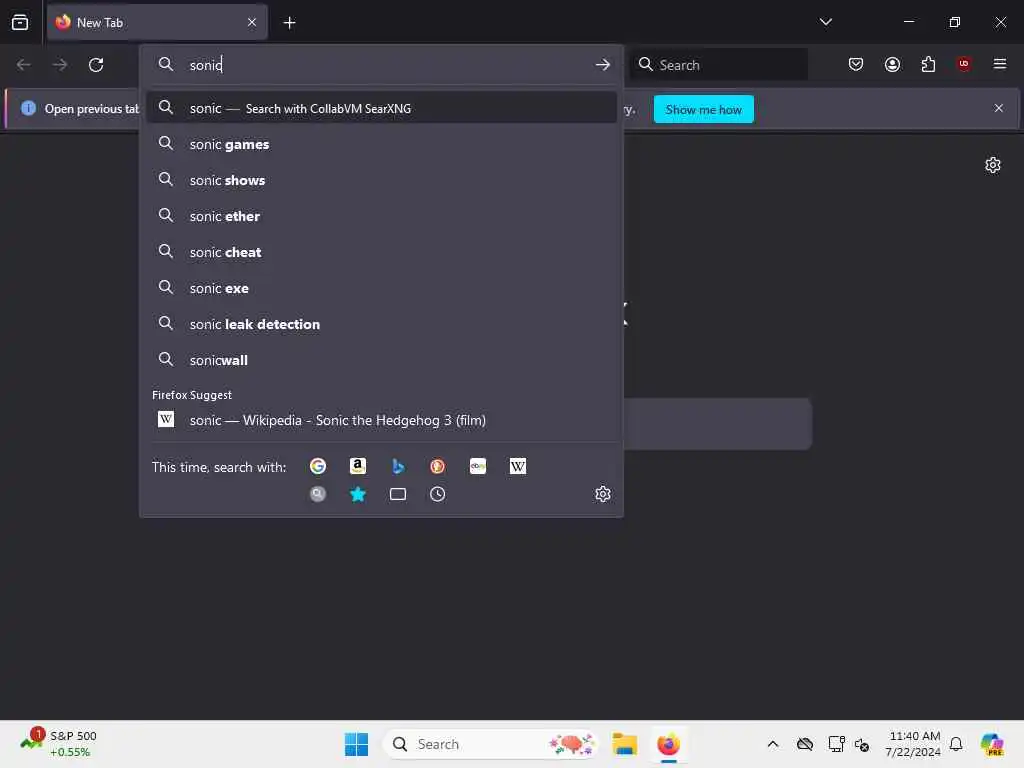Click the toolbar Search box
The height and width of the screenshot is (768, 1024).
point(718,65)
